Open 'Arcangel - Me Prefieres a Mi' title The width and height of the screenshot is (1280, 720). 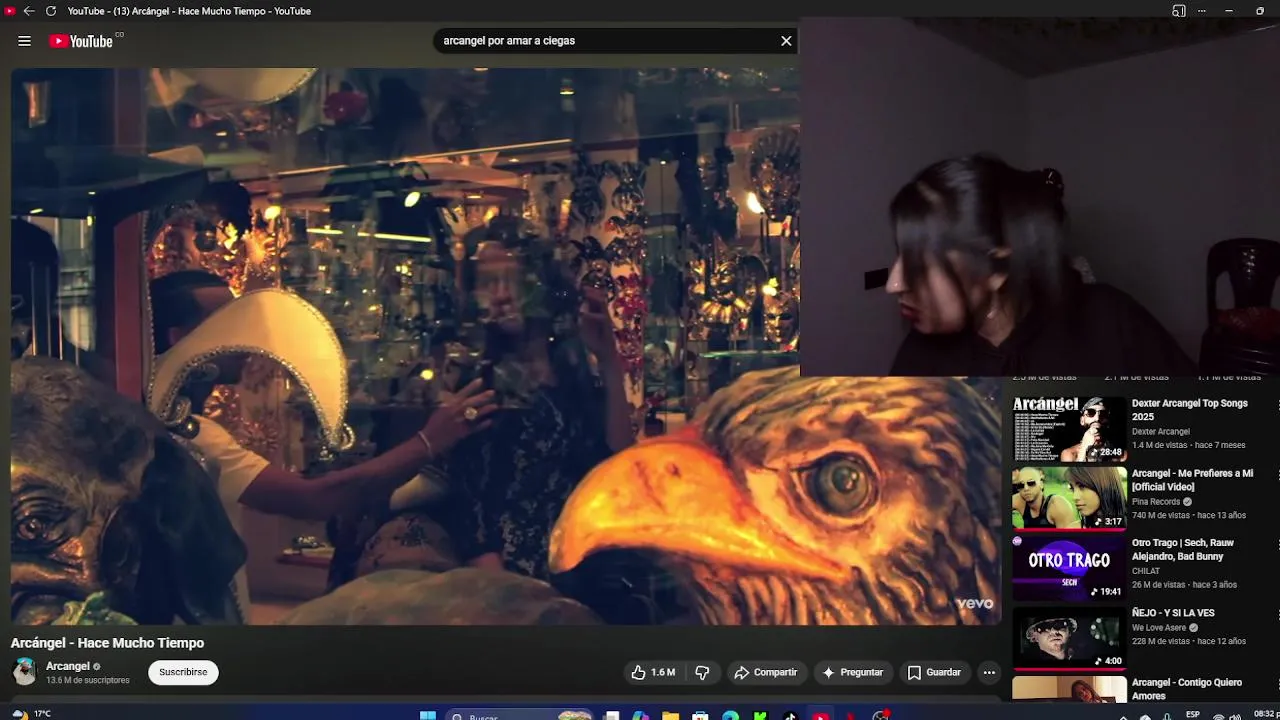pos(1192,480)
